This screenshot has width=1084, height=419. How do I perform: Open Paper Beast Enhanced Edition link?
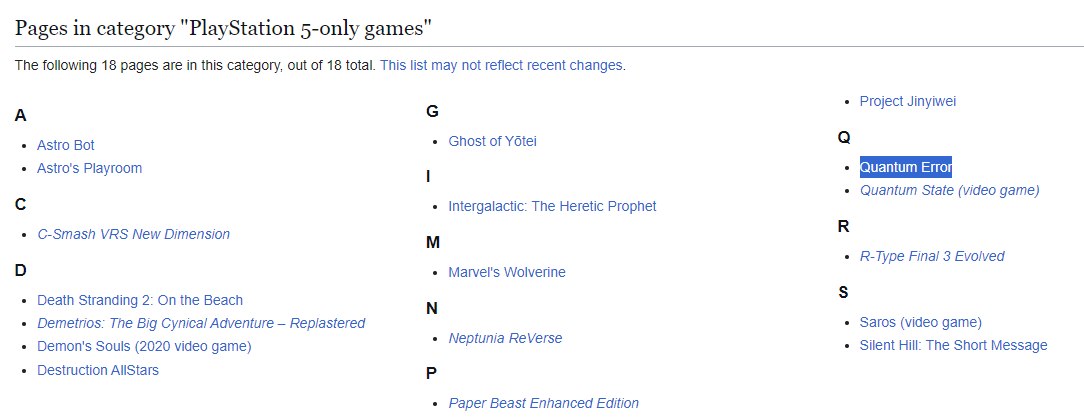[x=543, y=403]
